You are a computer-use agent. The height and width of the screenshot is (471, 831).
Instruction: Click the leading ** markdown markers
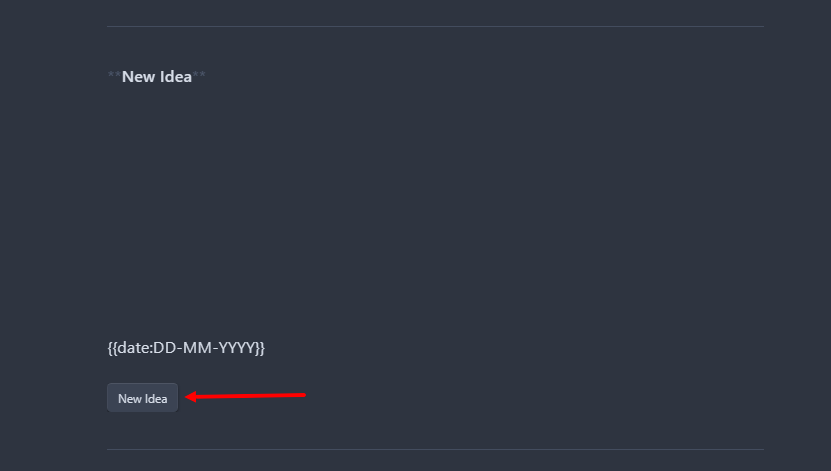114,75
